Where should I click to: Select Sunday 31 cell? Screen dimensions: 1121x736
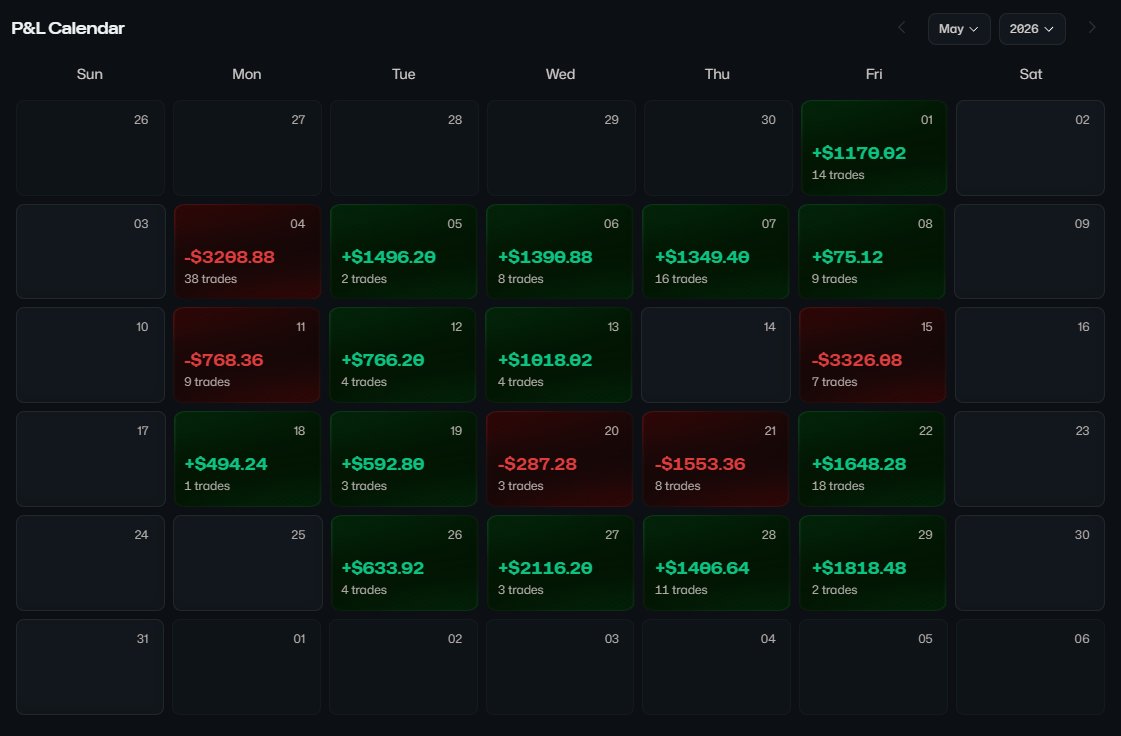pos(90,667)
